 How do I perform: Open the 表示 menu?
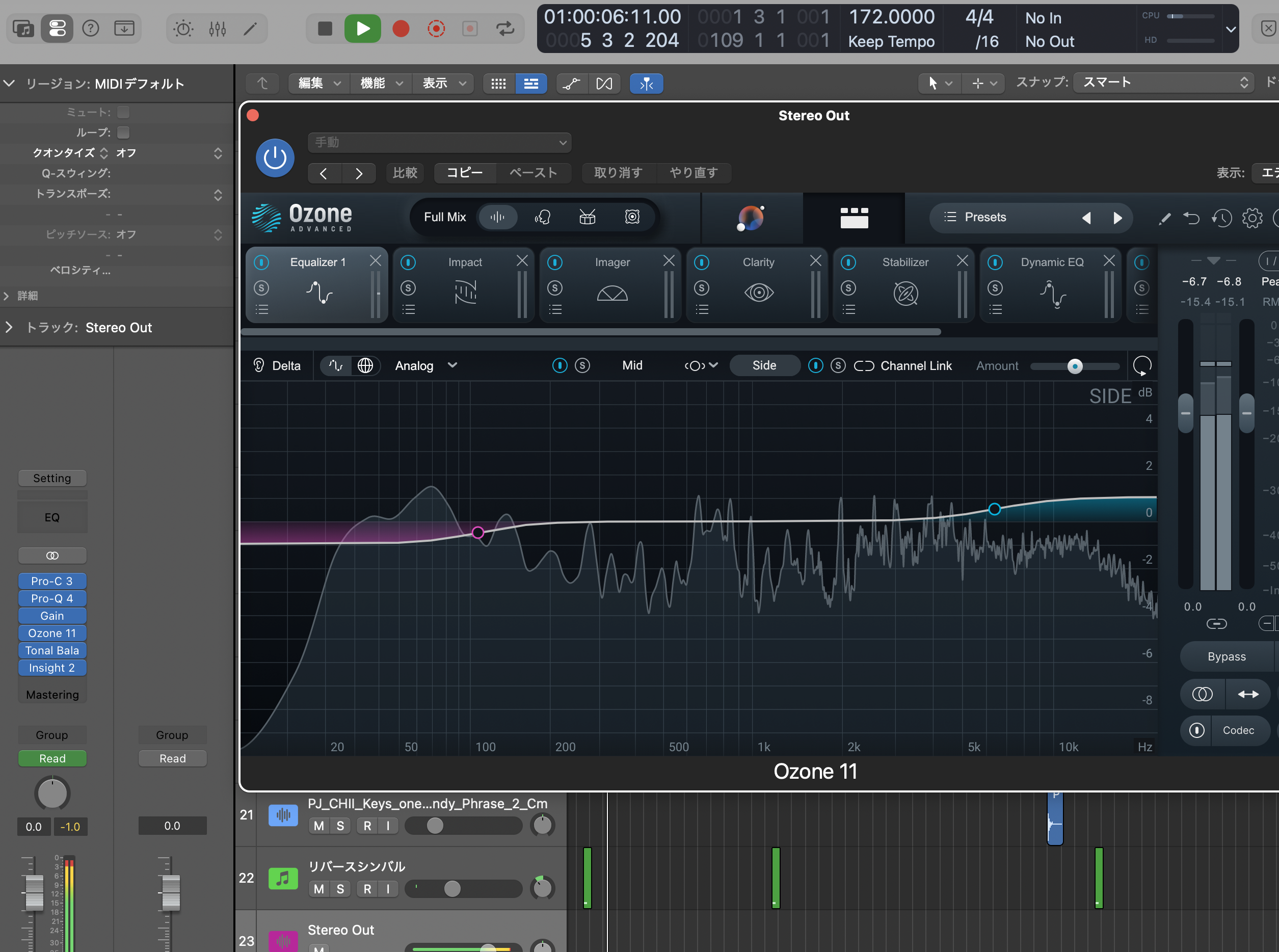pyautogui.click(x=443, y=84)
